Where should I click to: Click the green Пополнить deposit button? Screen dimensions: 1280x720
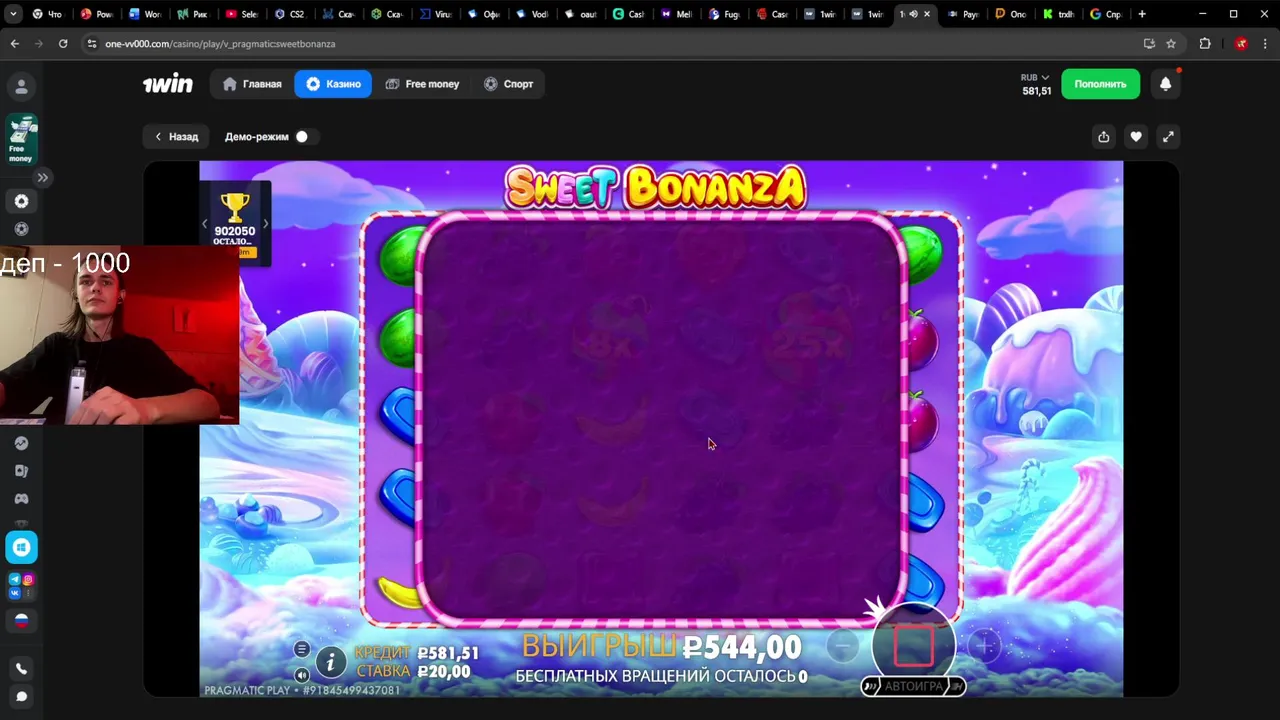coord(1100,84)
